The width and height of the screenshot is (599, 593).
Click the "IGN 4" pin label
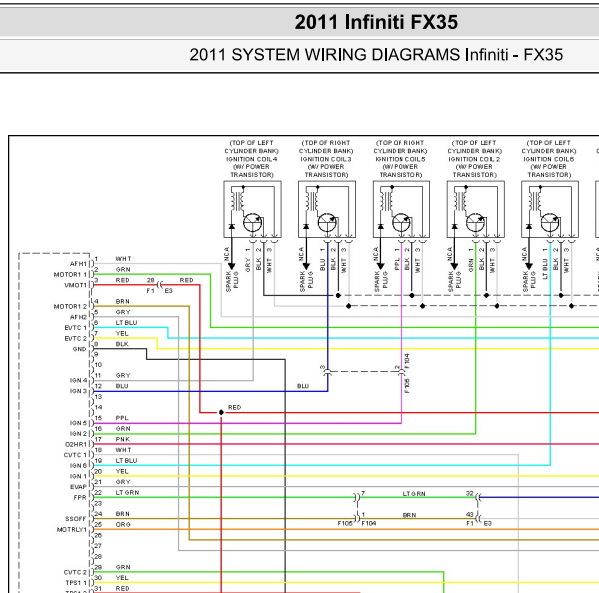[78, 381]
